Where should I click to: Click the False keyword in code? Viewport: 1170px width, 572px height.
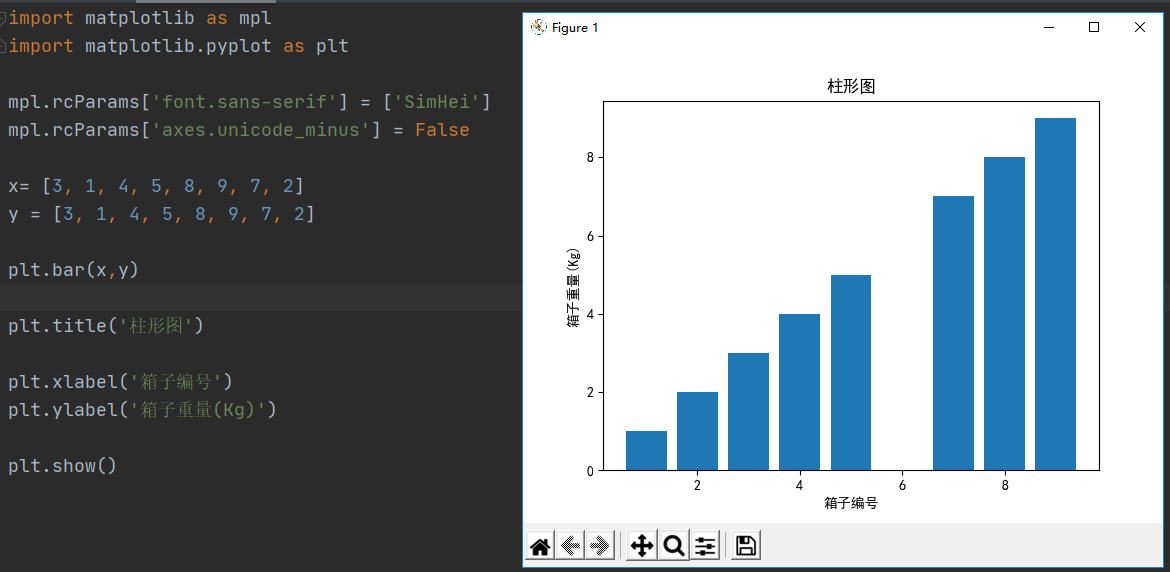[x=442, y=130]
